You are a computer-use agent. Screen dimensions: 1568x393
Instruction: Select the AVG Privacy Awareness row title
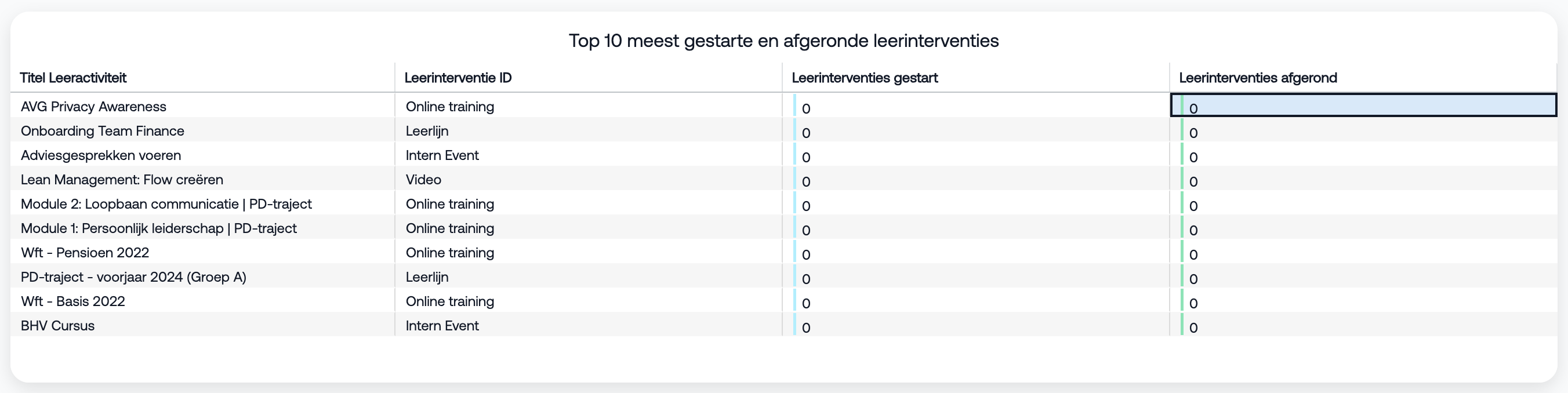tap(93, 107)
